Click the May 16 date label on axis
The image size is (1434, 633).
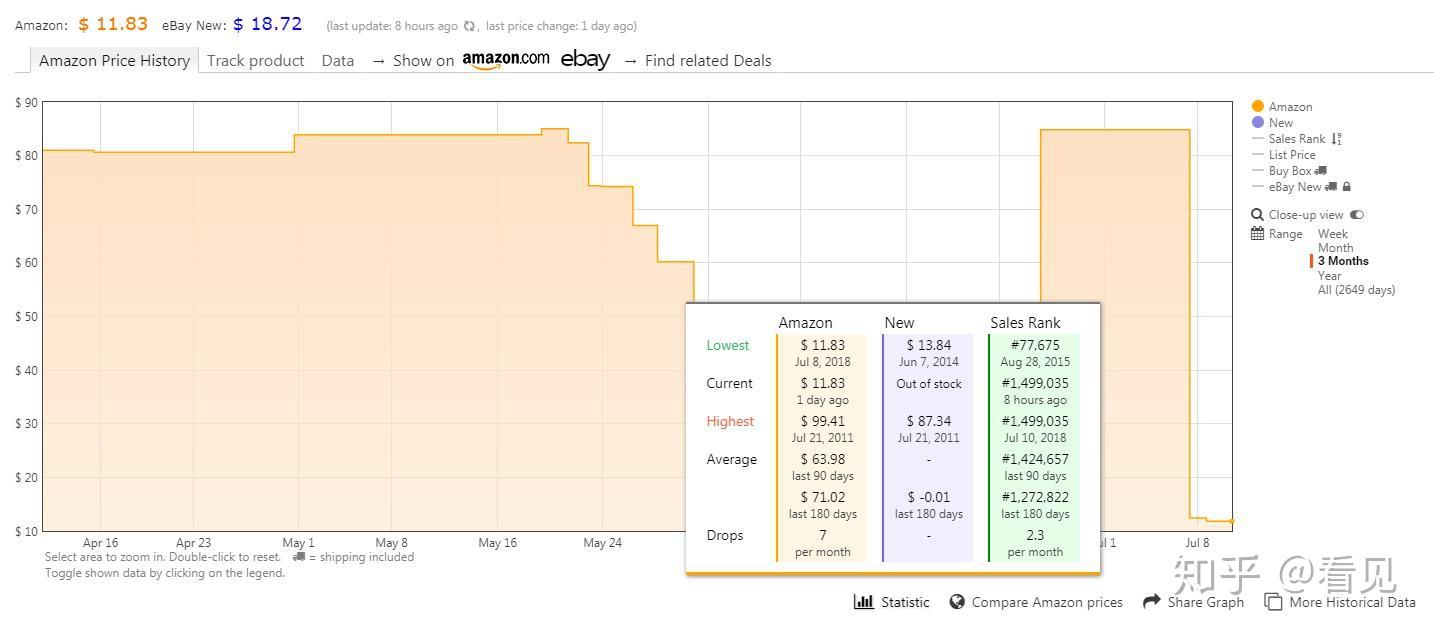(x=497, y=543)
